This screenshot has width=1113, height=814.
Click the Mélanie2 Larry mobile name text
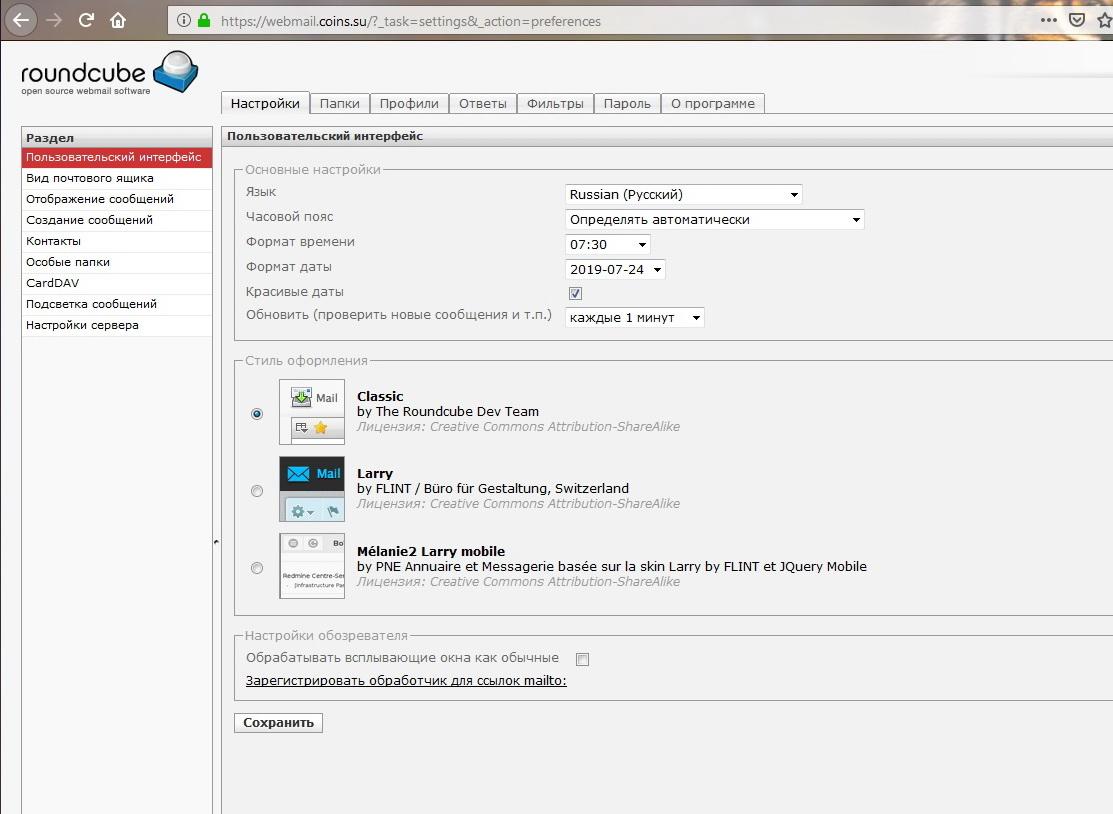pos(431,551)
